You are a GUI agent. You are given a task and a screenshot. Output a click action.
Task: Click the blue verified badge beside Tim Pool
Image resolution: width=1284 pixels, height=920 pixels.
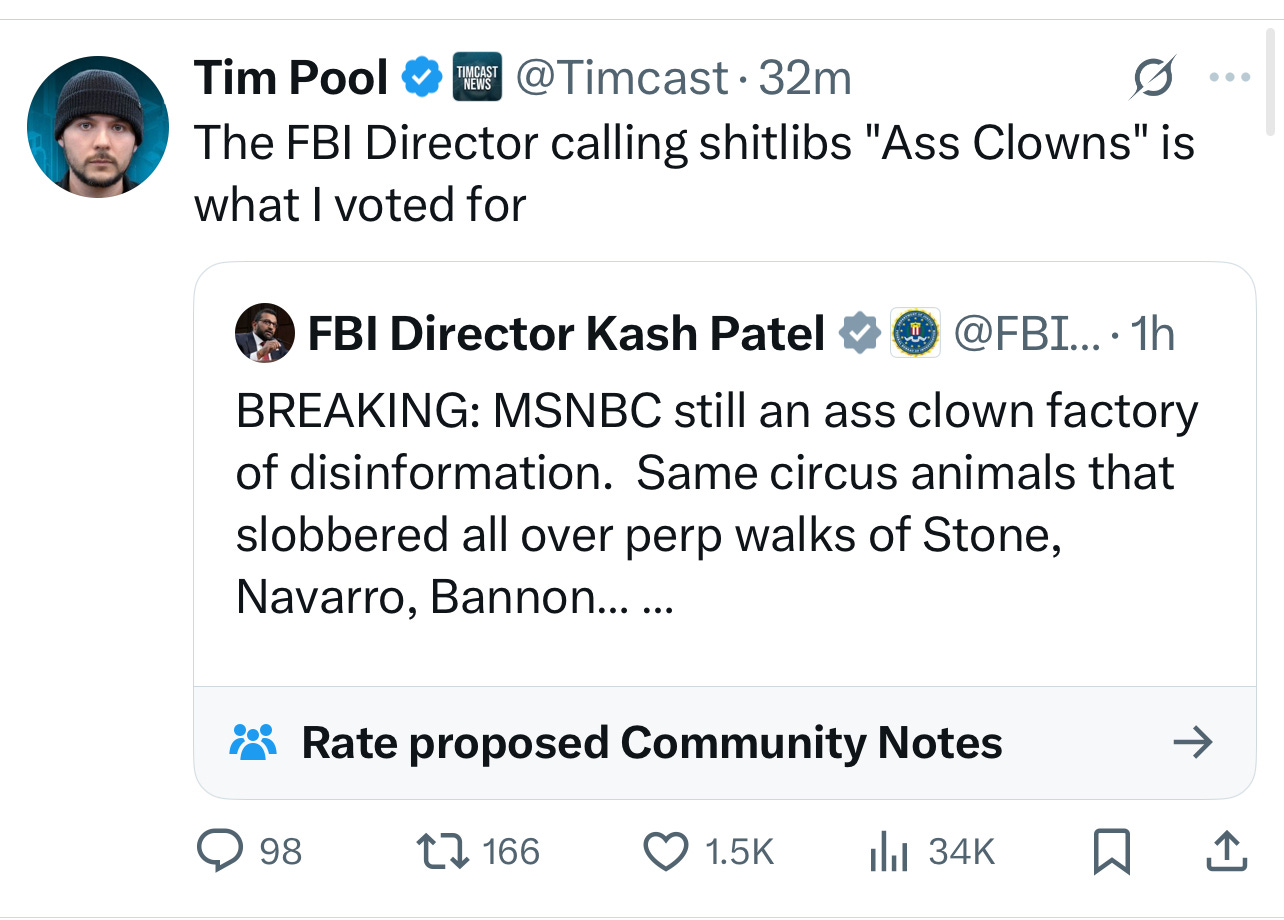[421, 78]
